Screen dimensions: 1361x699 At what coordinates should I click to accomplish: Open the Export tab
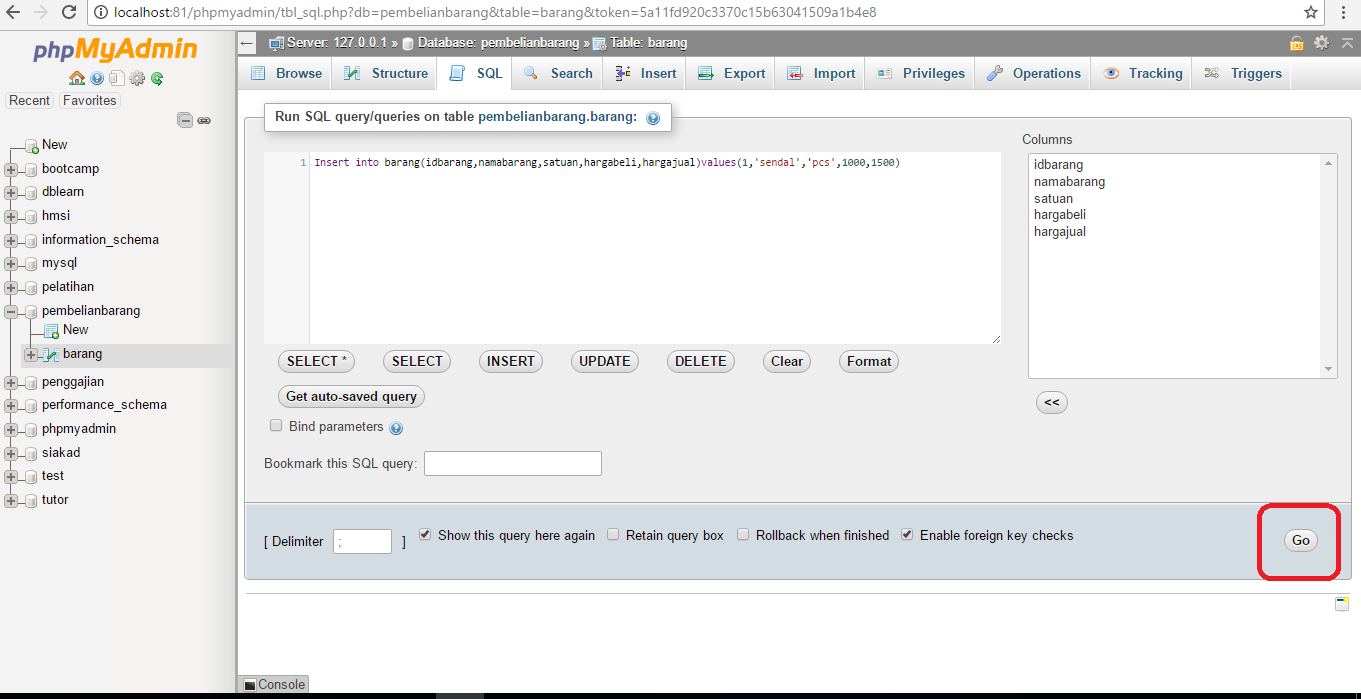click(739, 72)
